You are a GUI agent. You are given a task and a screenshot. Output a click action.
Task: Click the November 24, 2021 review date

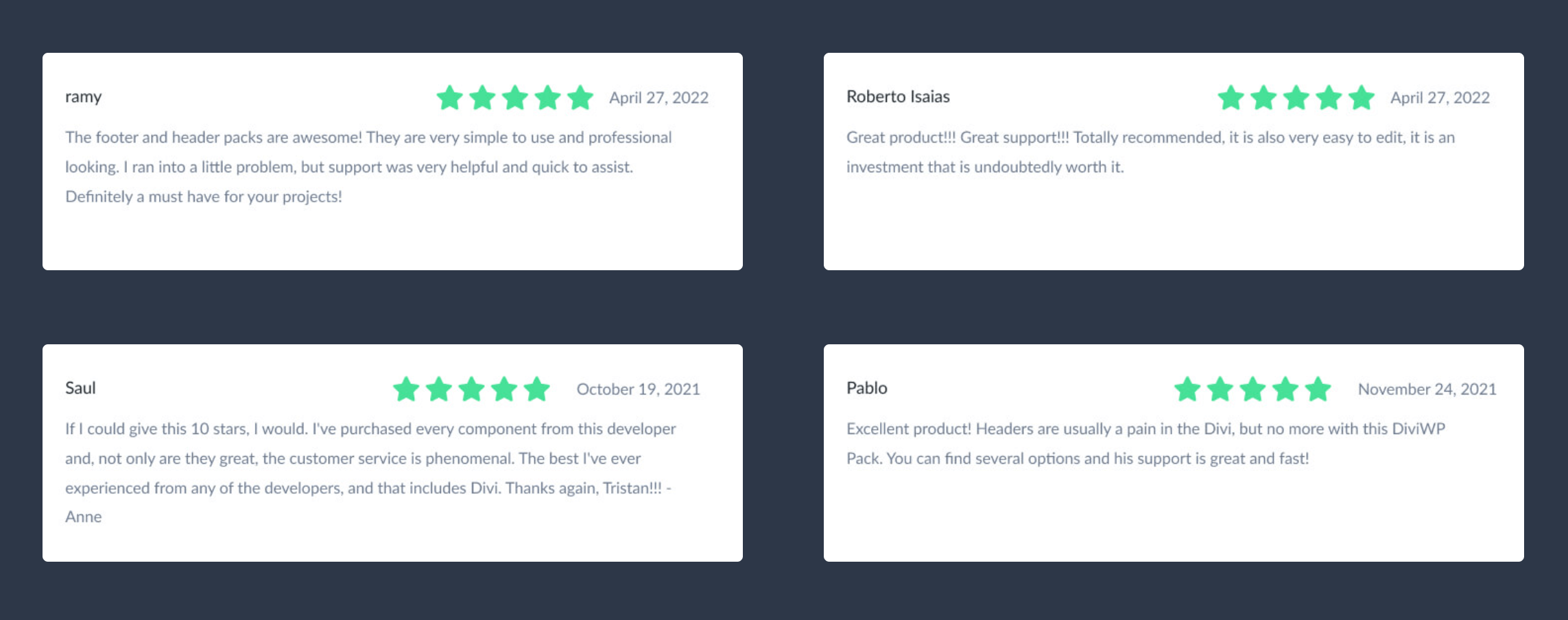(1427, 390)
